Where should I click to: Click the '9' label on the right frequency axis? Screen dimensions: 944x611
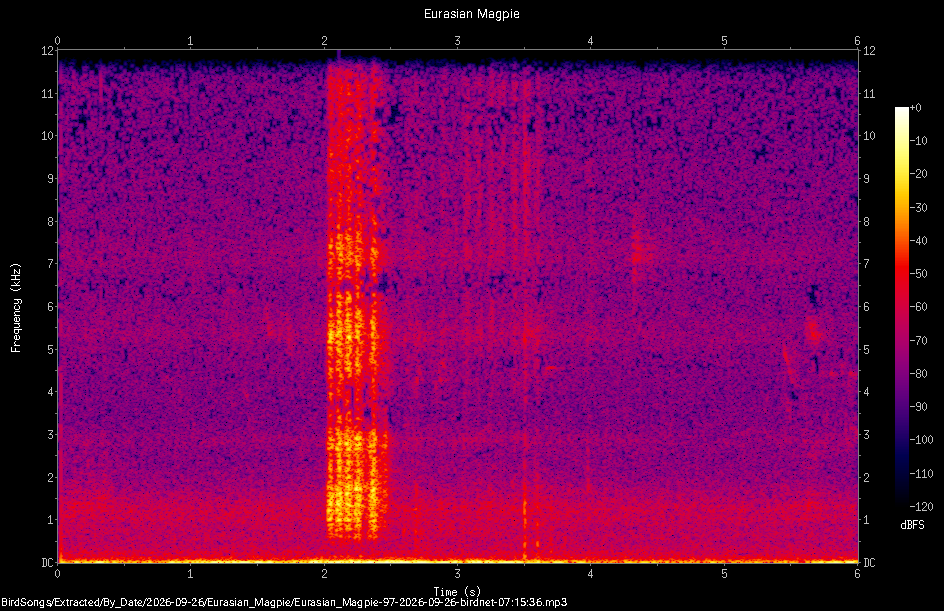point(866,179)
